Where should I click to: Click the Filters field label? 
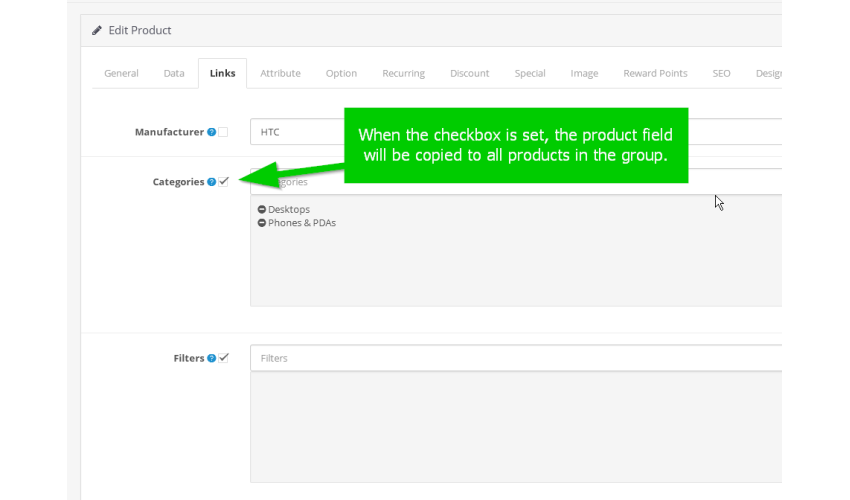pos(189,358)
